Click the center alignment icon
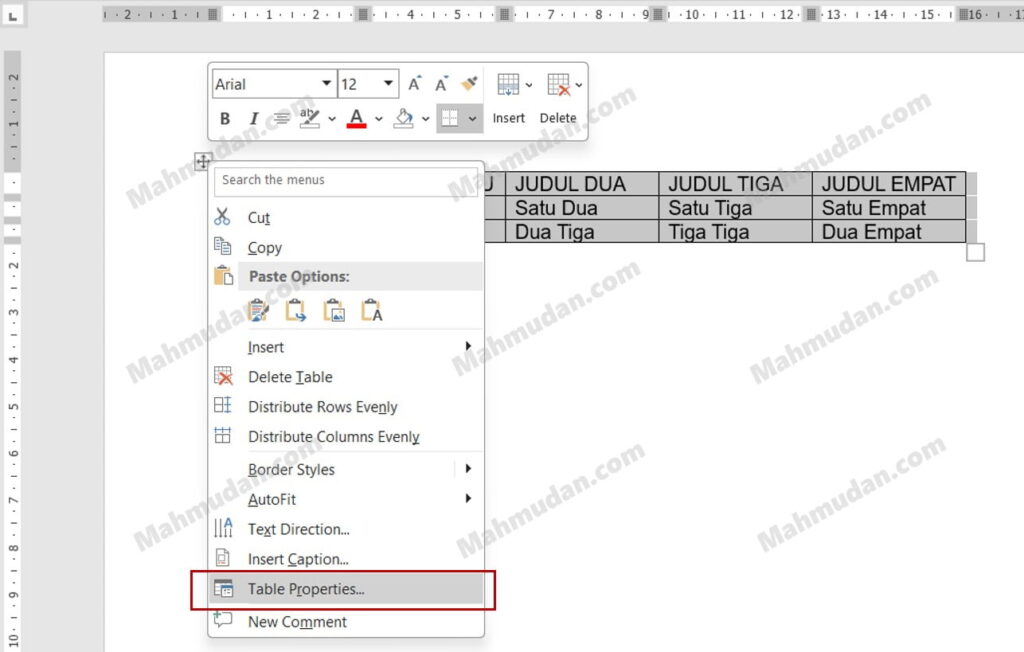The height and width of the screenshot is (652, 1024). click(281, 119)
